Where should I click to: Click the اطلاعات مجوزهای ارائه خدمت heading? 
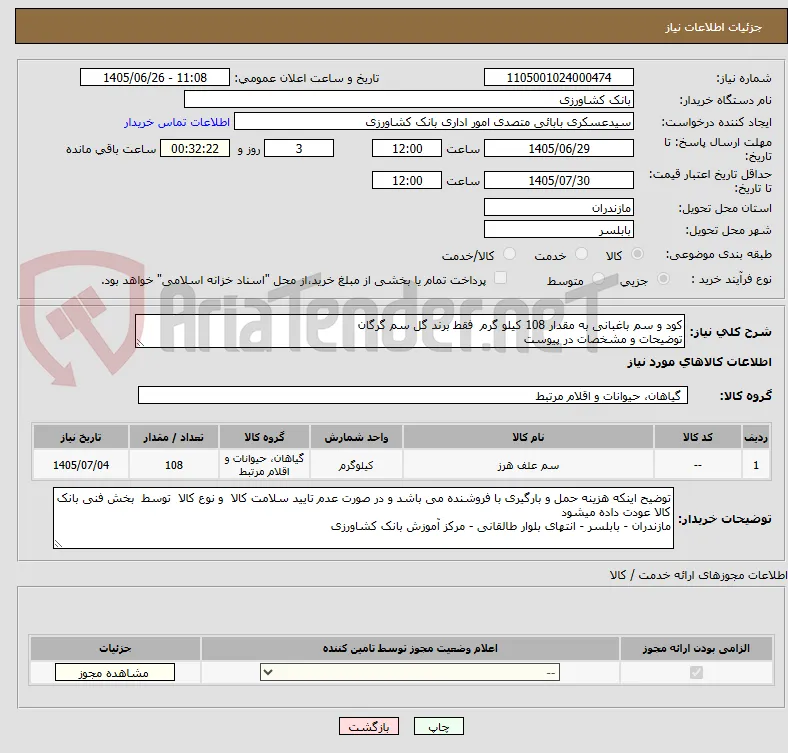tap(698, 575)
